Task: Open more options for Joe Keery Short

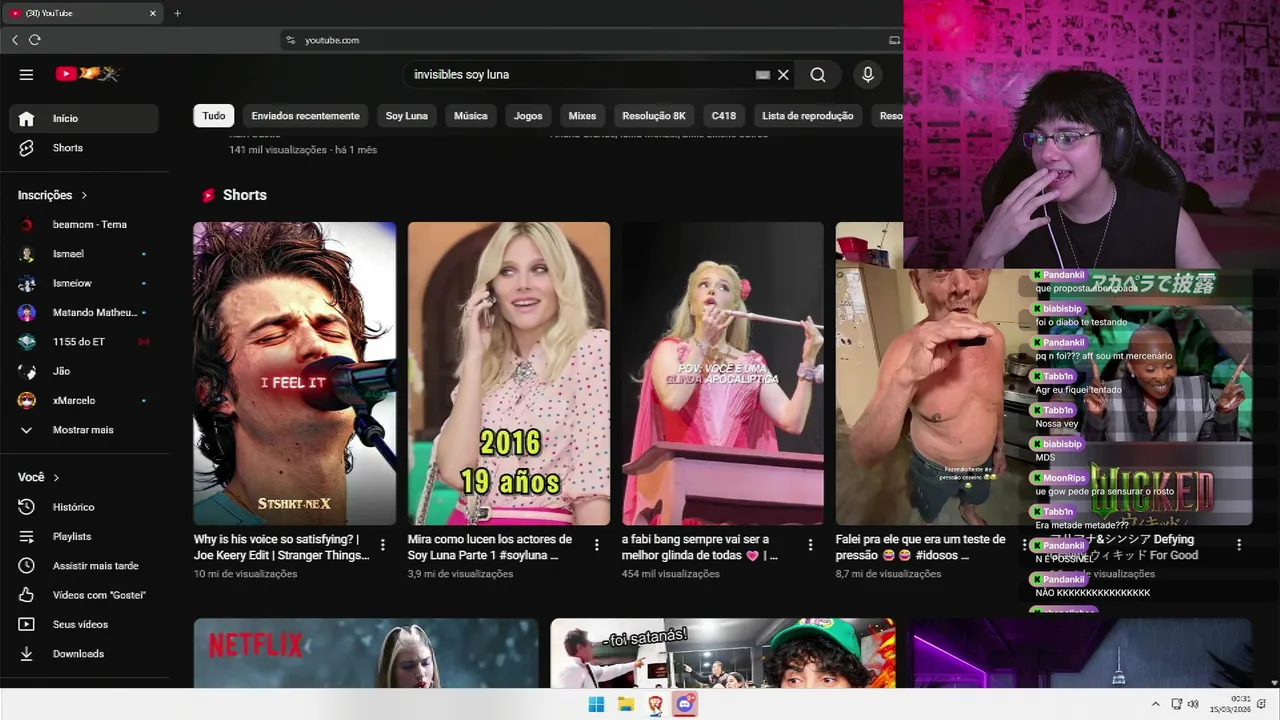Action: point(383,545)
